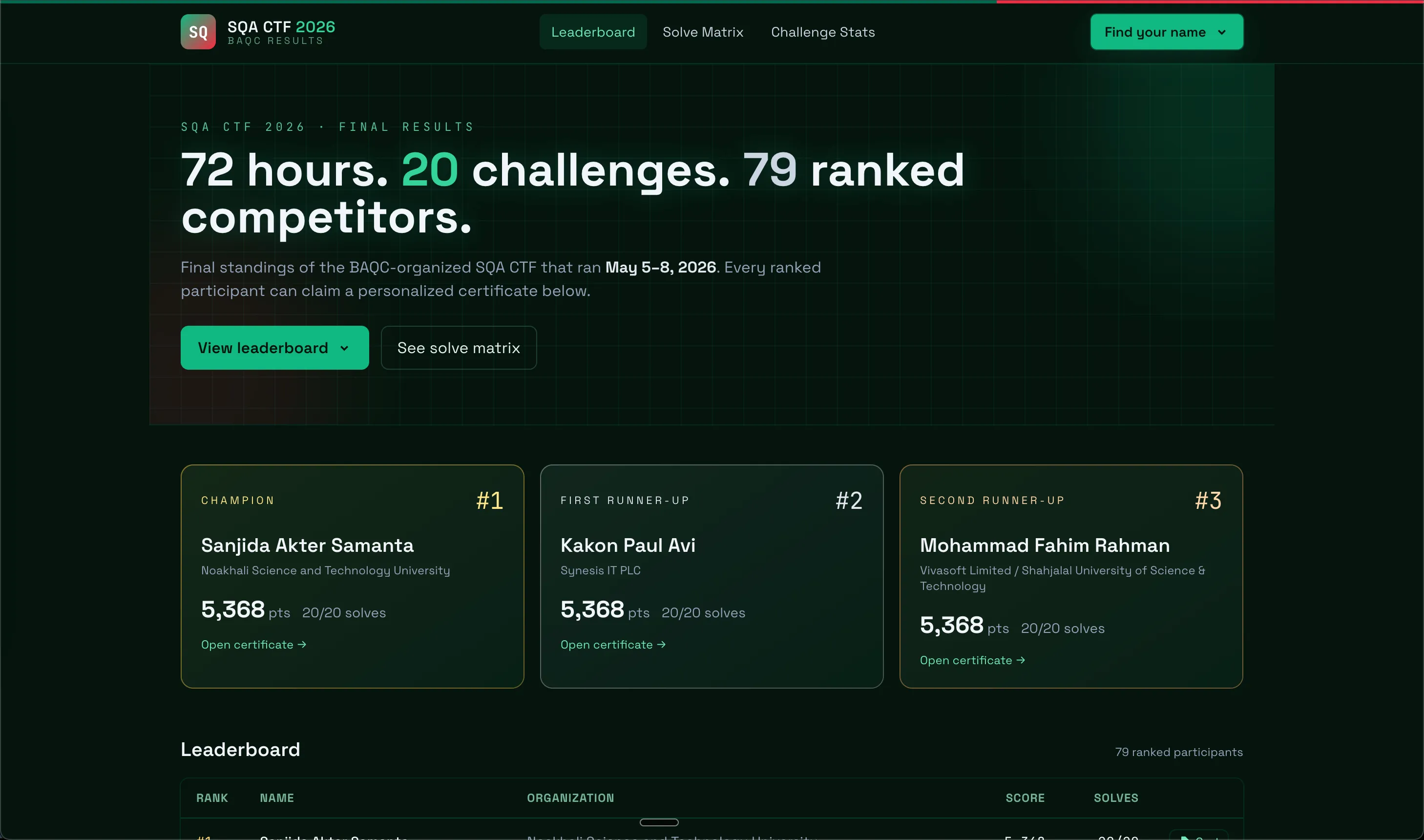Image resolution: width=1424 pixels, height=840 pixels.
Task: Click the NAME column header
Action: coord(277,798)
